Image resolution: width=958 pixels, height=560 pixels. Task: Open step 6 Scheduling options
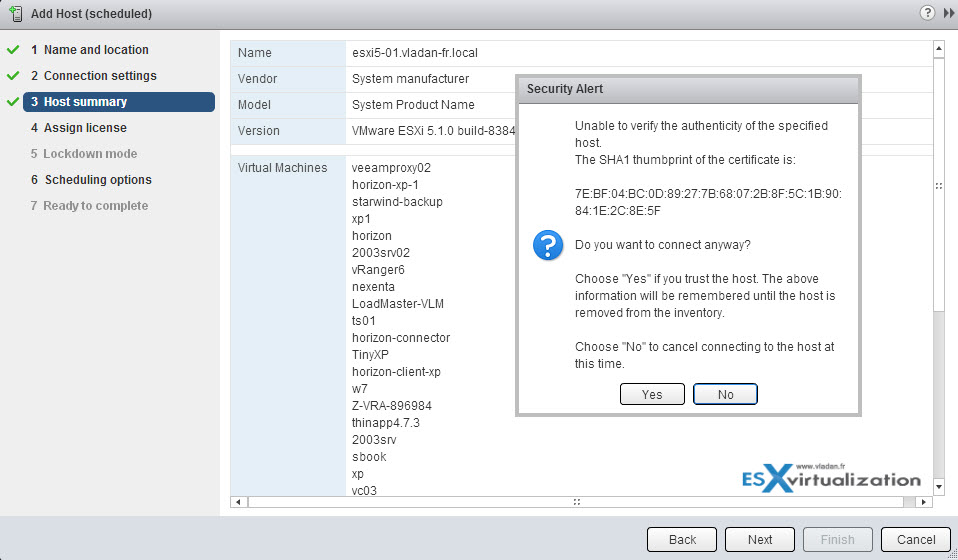(x=91, y=180)
